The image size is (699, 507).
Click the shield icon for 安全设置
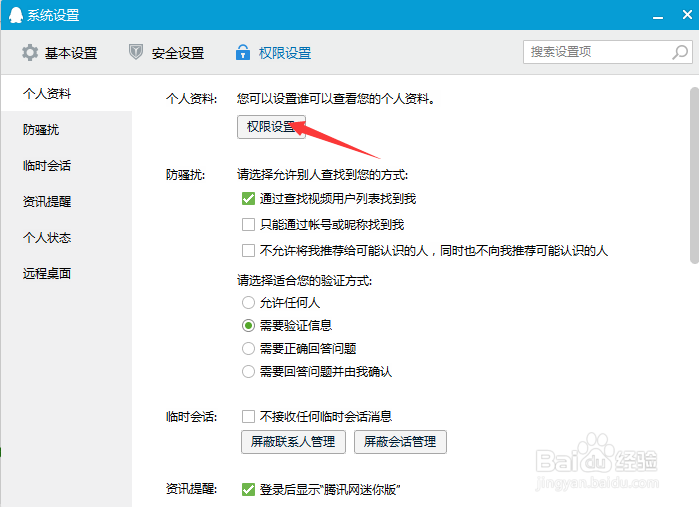tap(136, 52)
